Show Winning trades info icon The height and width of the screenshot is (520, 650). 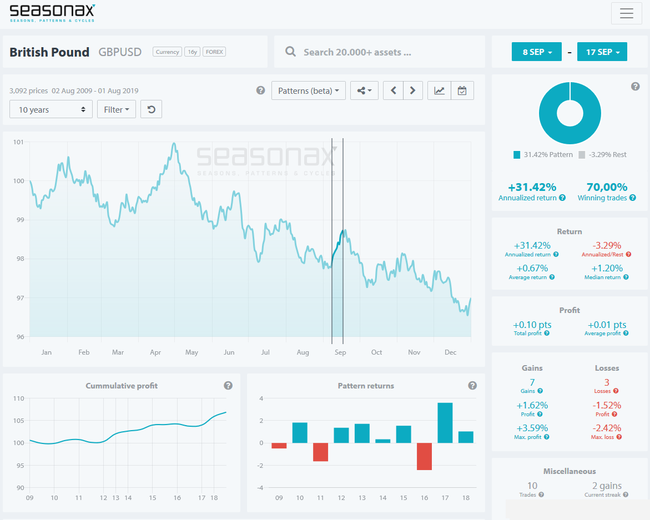[x=633, y=198]
